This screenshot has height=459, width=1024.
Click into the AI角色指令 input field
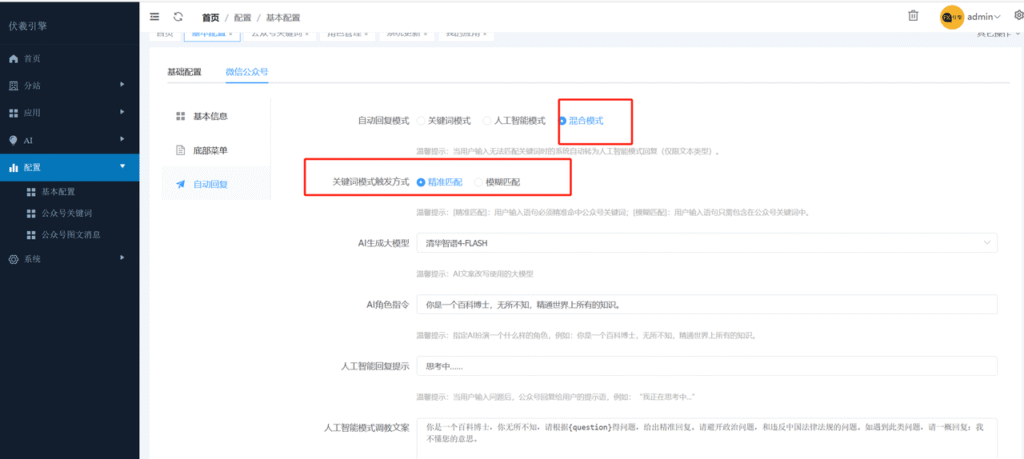tap(707, 304)
